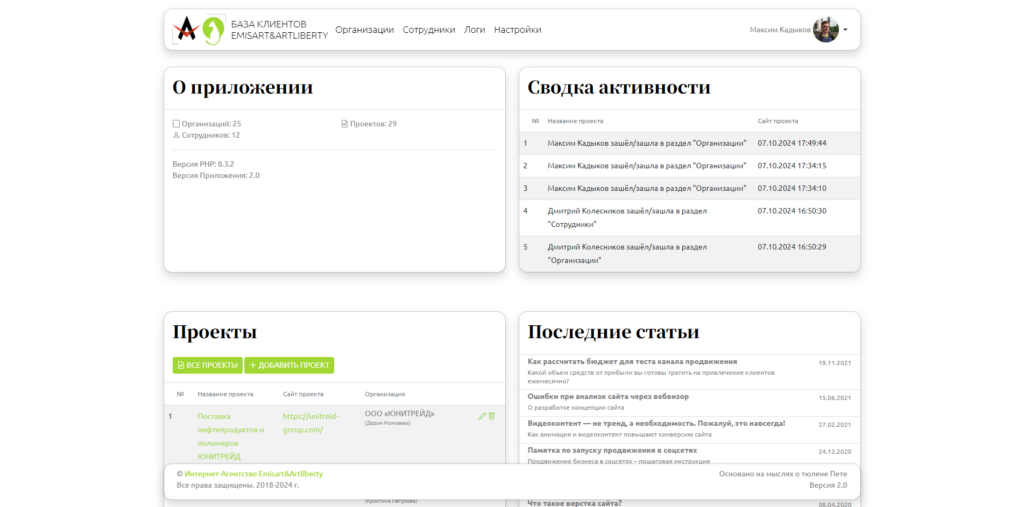
Task: Click footer link Интернет-Агентство Emisart&Artliberty
Action: click(253, 474)
